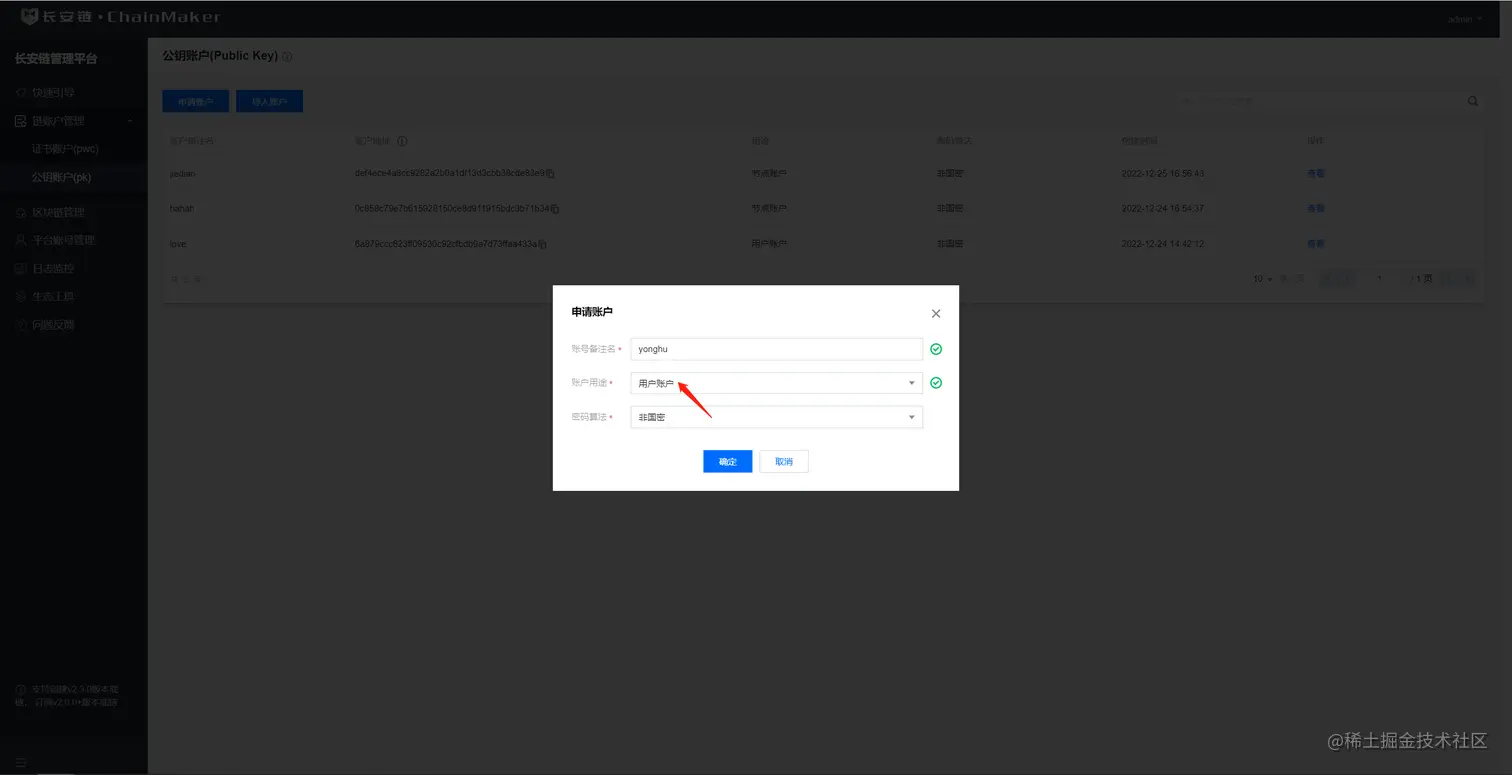Click 查看 for the hahah row

1316,209
